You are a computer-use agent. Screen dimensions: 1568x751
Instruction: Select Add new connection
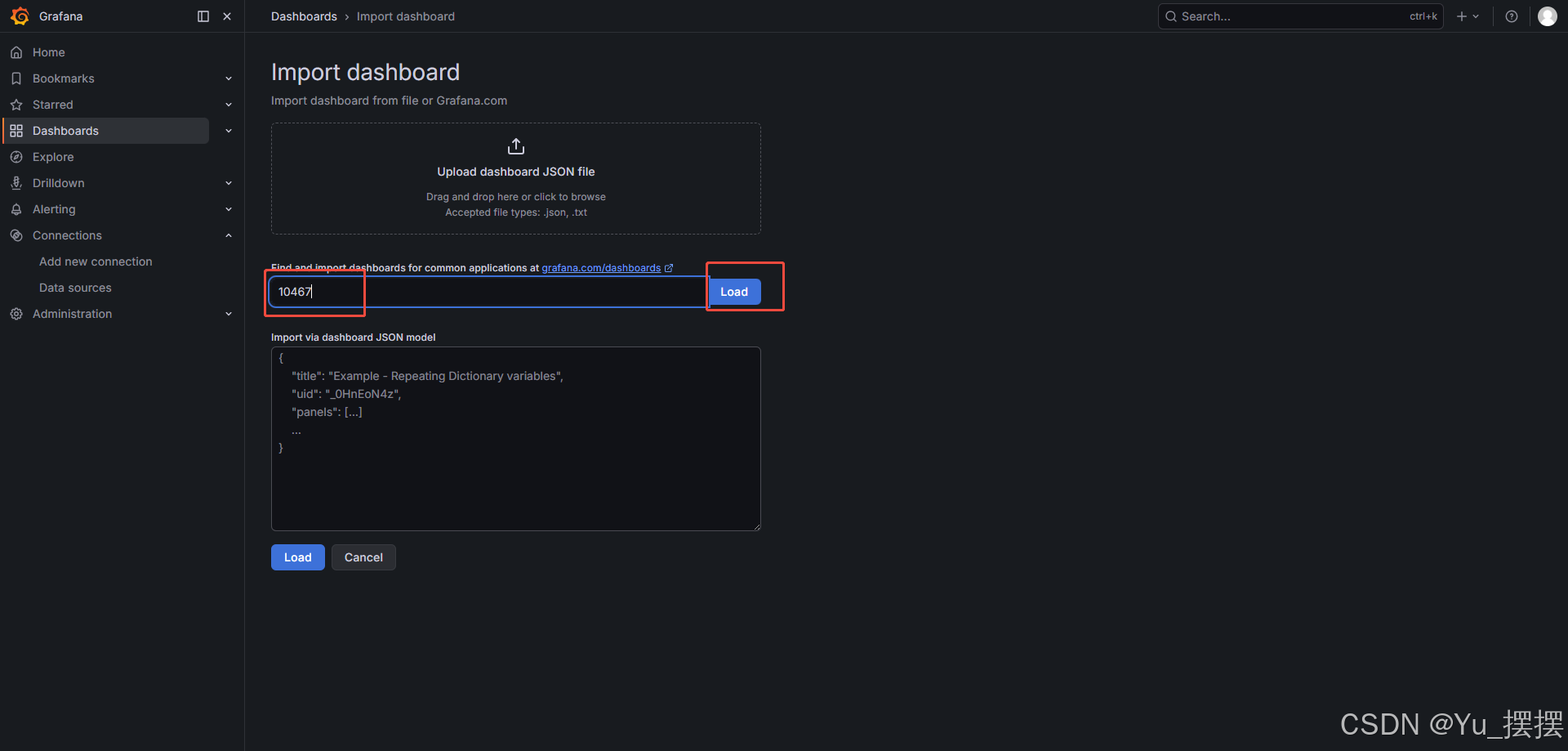point(96,262)
